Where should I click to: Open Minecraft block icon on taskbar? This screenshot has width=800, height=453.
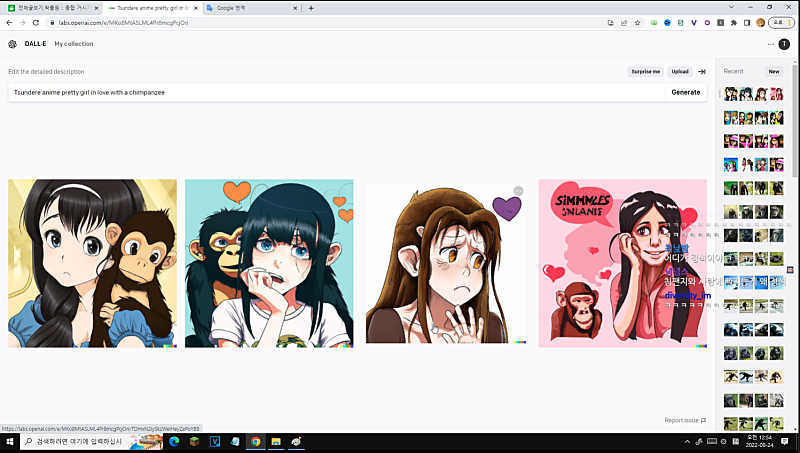[194, 441]
